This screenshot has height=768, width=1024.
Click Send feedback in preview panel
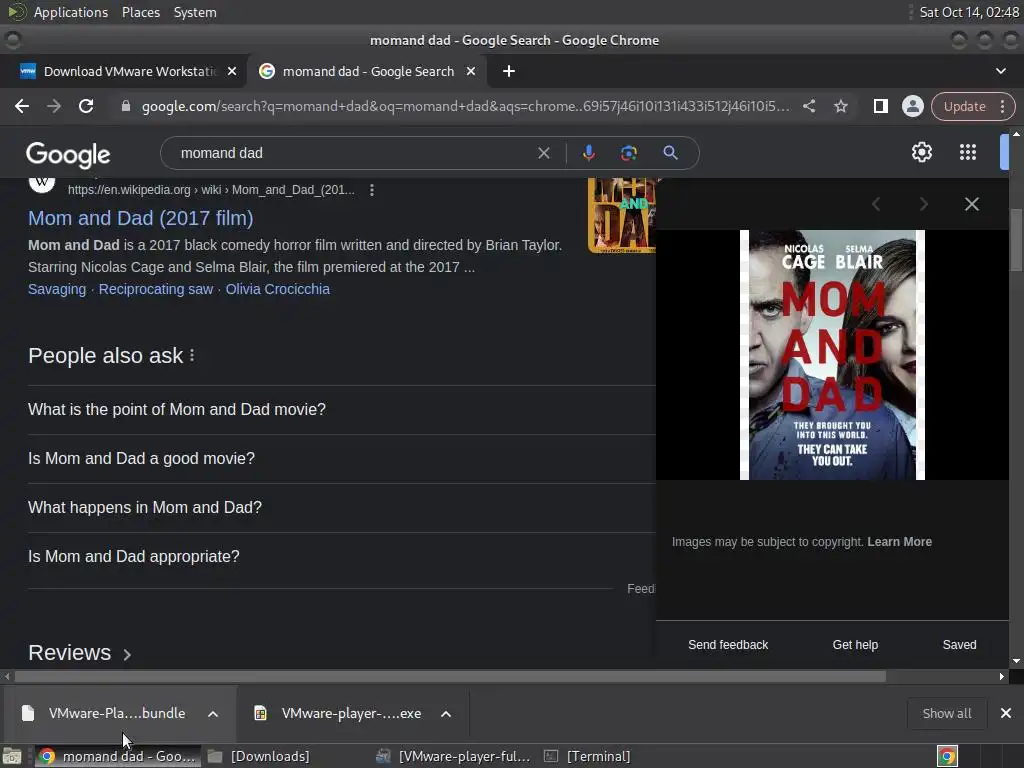point(728,645)
